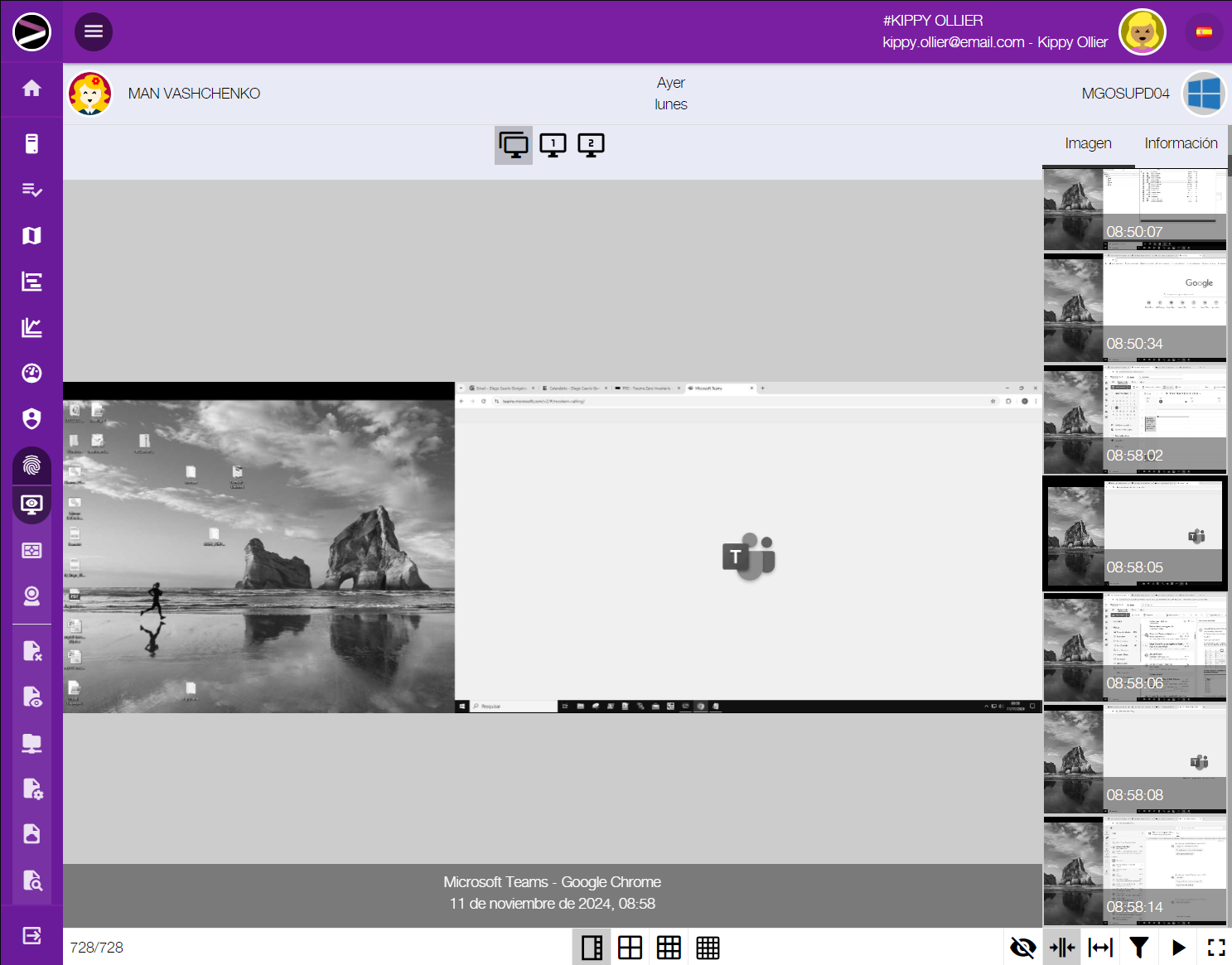Open Kippy Ollier profile avatar menu
1232x965 pixels.
click(x=1143, y=32)
